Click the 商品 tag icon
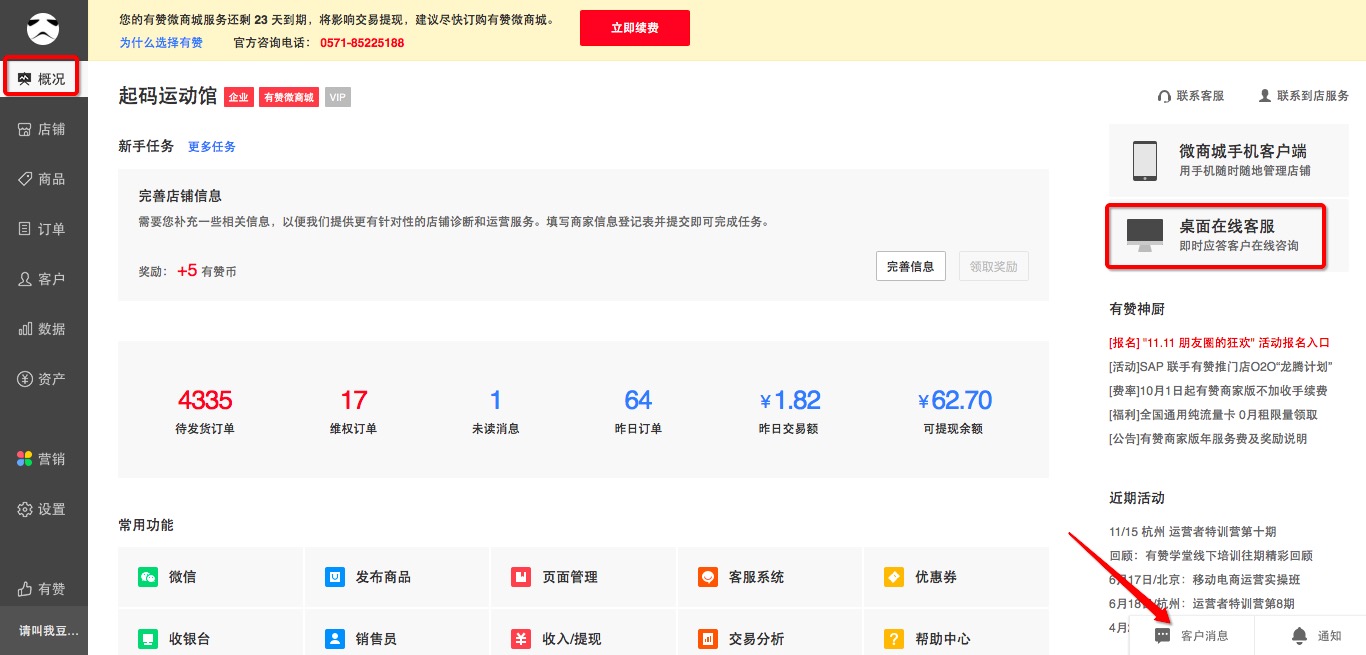Viewport: 1366px width, 655px height. click(25, 179)
